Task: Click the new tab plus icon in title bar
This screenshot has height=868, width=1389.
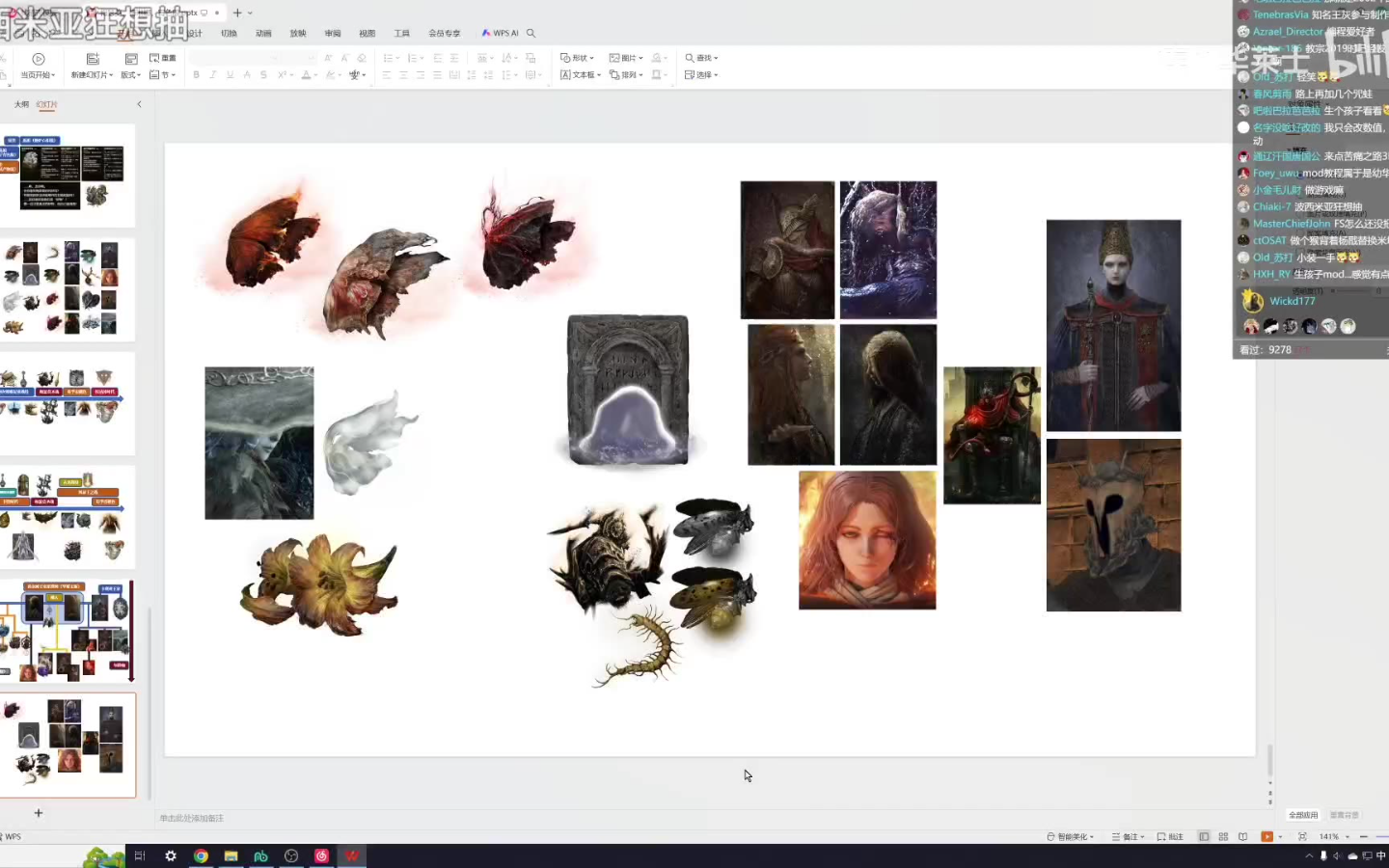Action: [237, 13]
